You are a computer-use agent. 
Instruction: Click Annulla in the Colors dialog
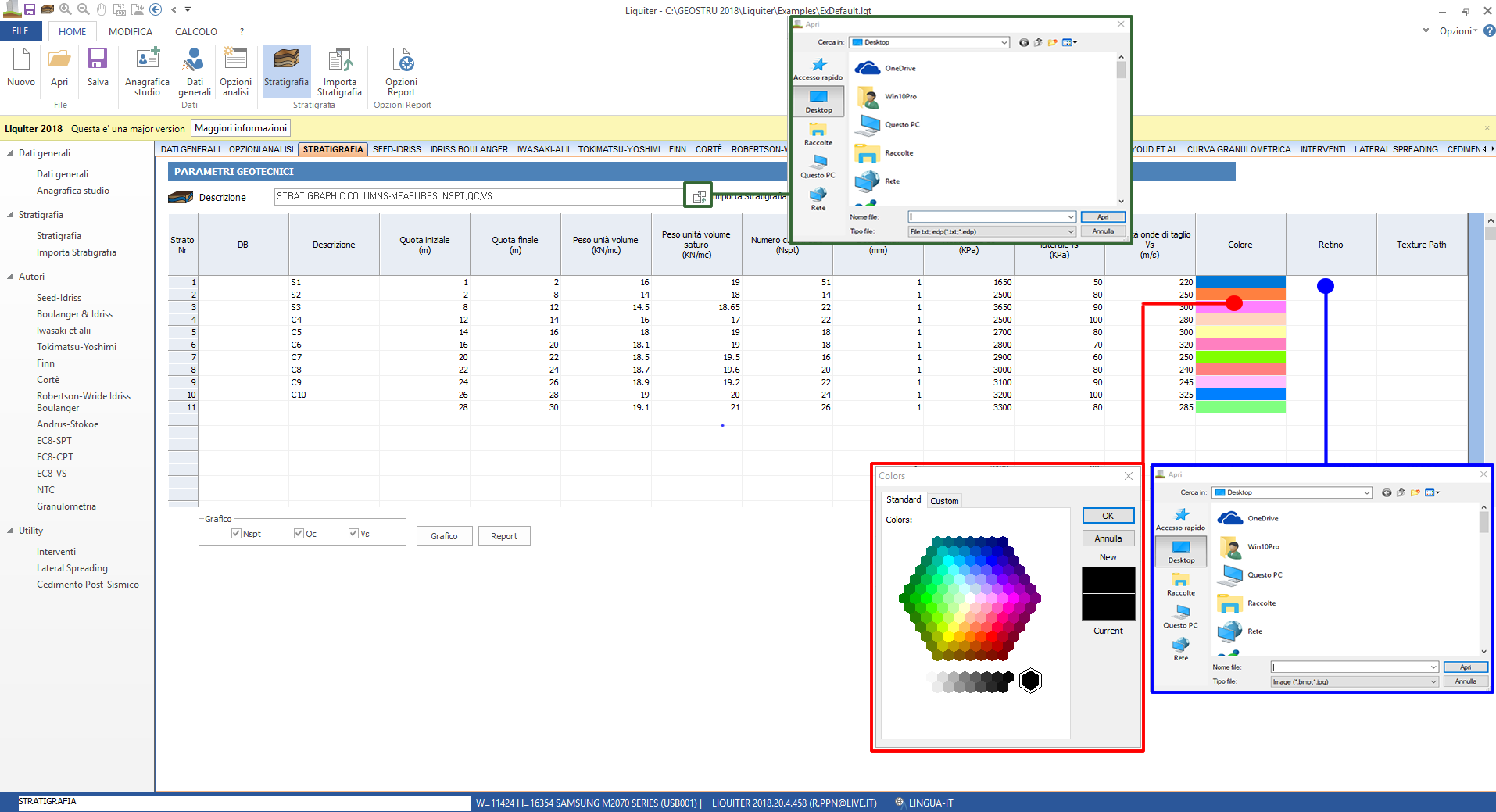pos(1108,538)
